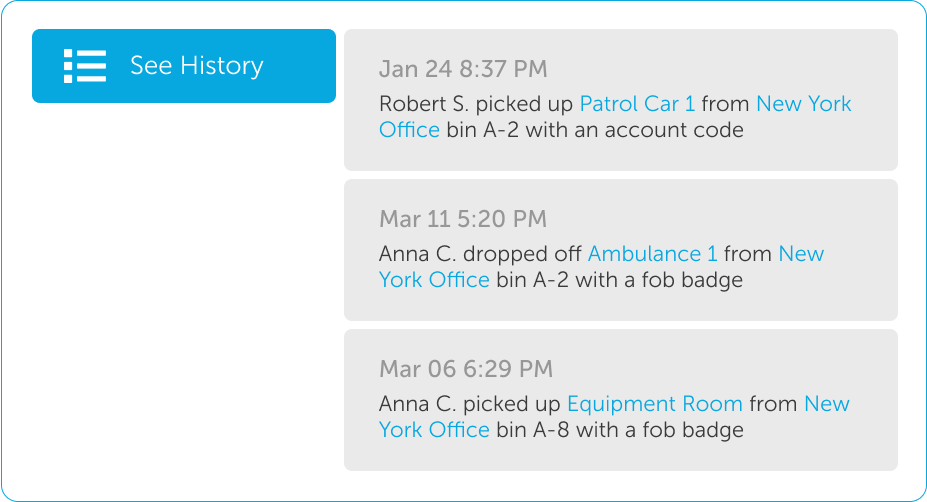Click "picked up" in the Equipment Room entry
Screen dimensions: 927x502
coord(511,404)
